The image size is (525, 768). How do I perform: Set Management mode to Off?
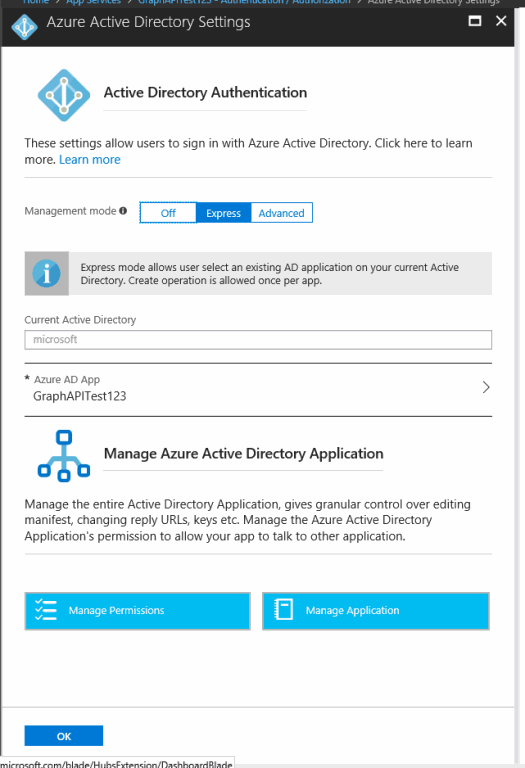point(168,213)
